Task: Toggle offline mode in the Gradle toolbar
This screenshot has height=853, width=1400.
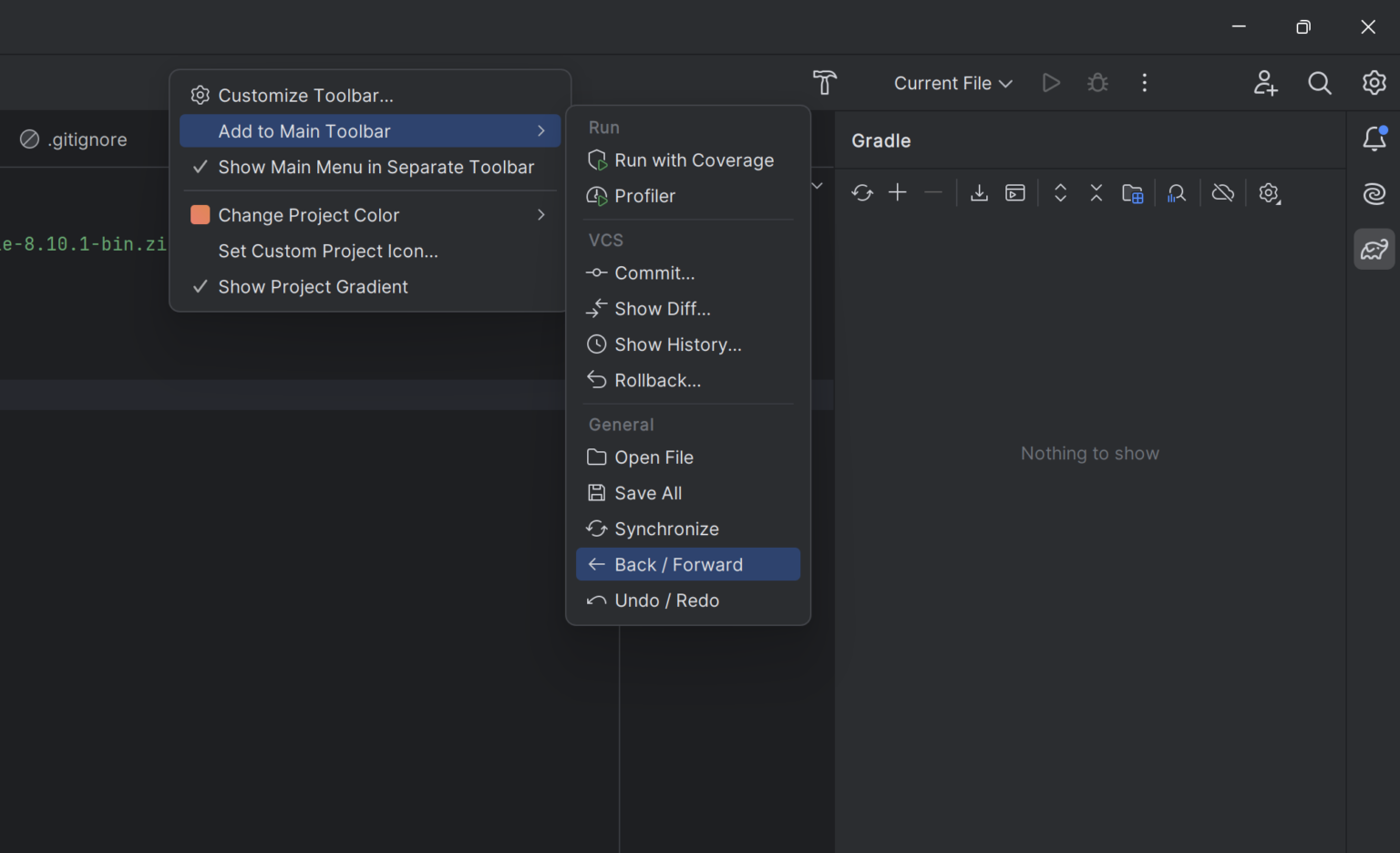Action: [1222, 192]
